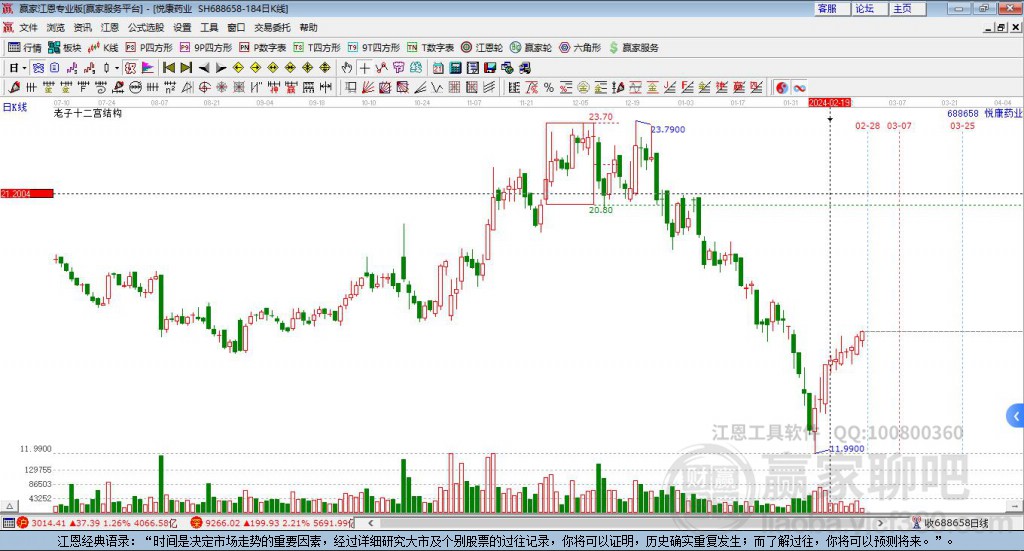1024x551 pixels.
Task: Click the horizontal scrollbar left arrow
Action: coord(370,523)
